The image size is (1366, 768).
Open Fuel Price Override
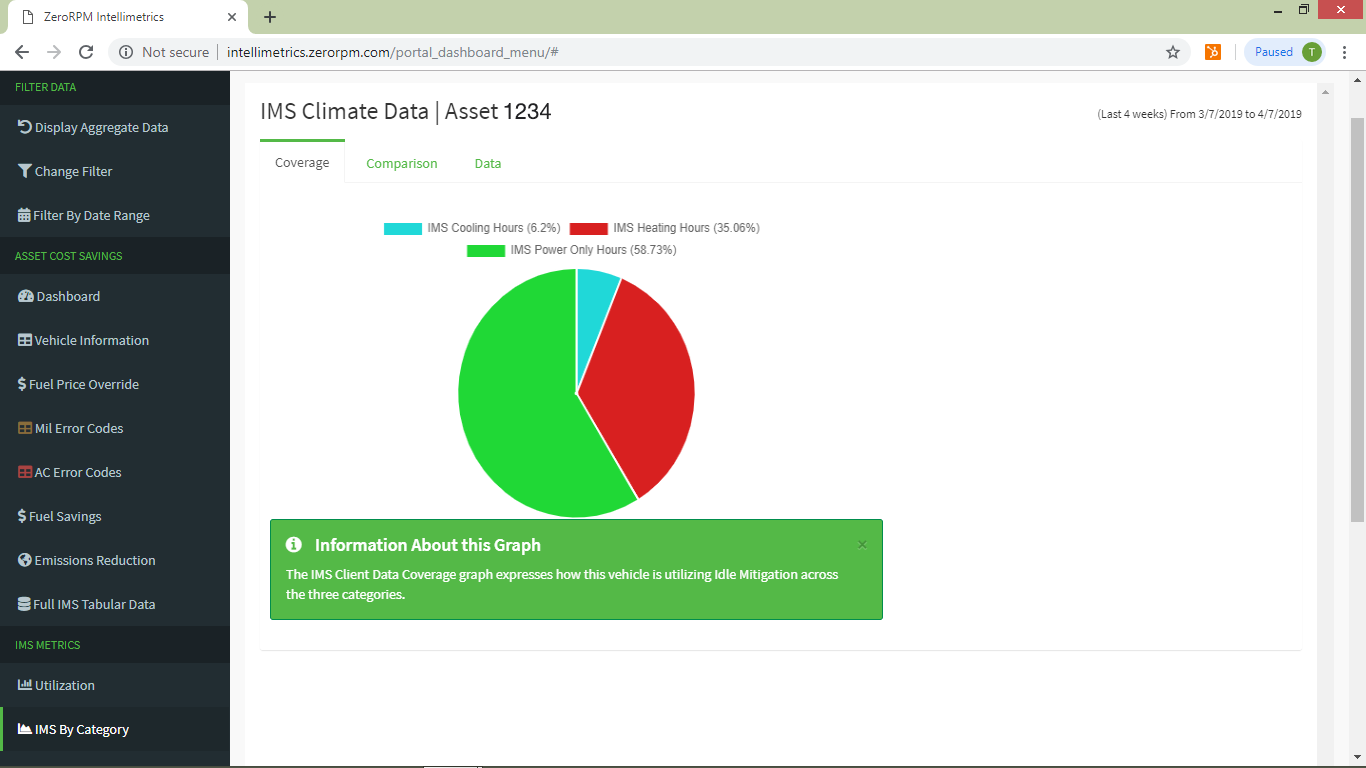(x=115, y=384)
